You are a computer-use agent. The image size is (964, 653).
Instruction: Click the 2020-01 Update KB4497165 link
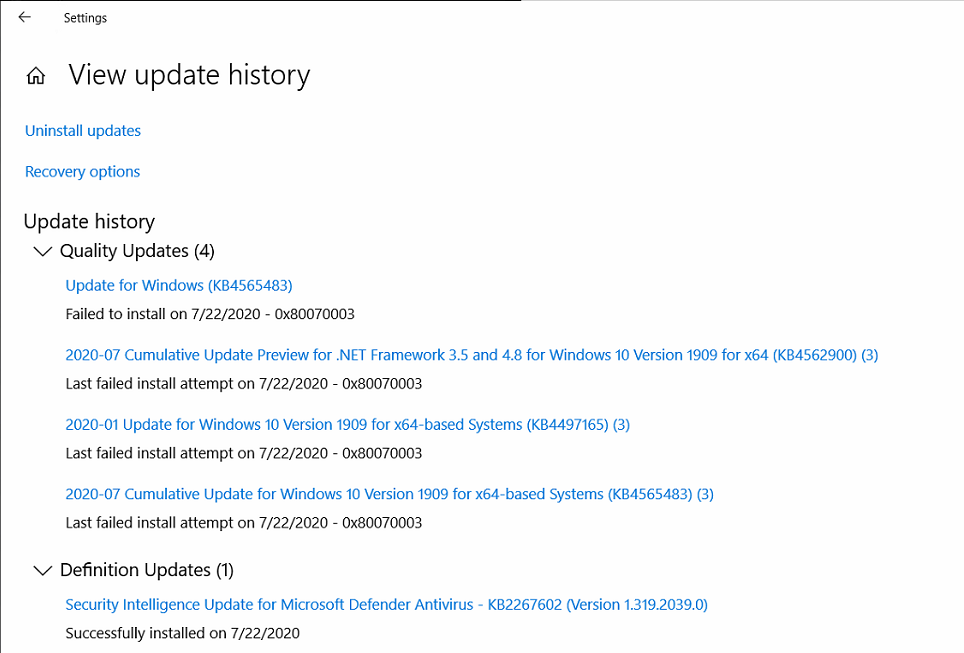point(347,424)
